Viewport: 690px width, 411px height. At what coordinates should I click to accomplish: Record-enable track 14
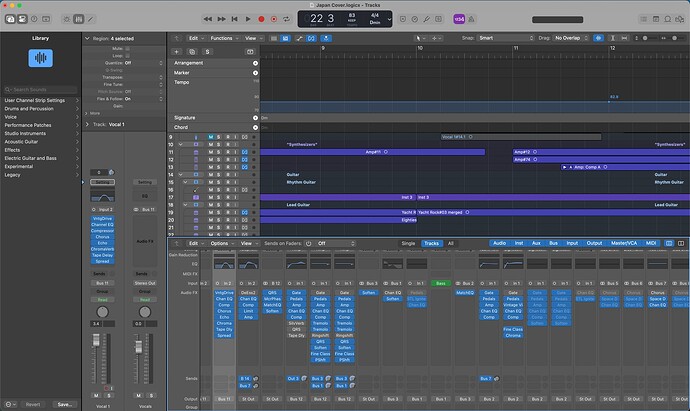(x=228, y=174)
